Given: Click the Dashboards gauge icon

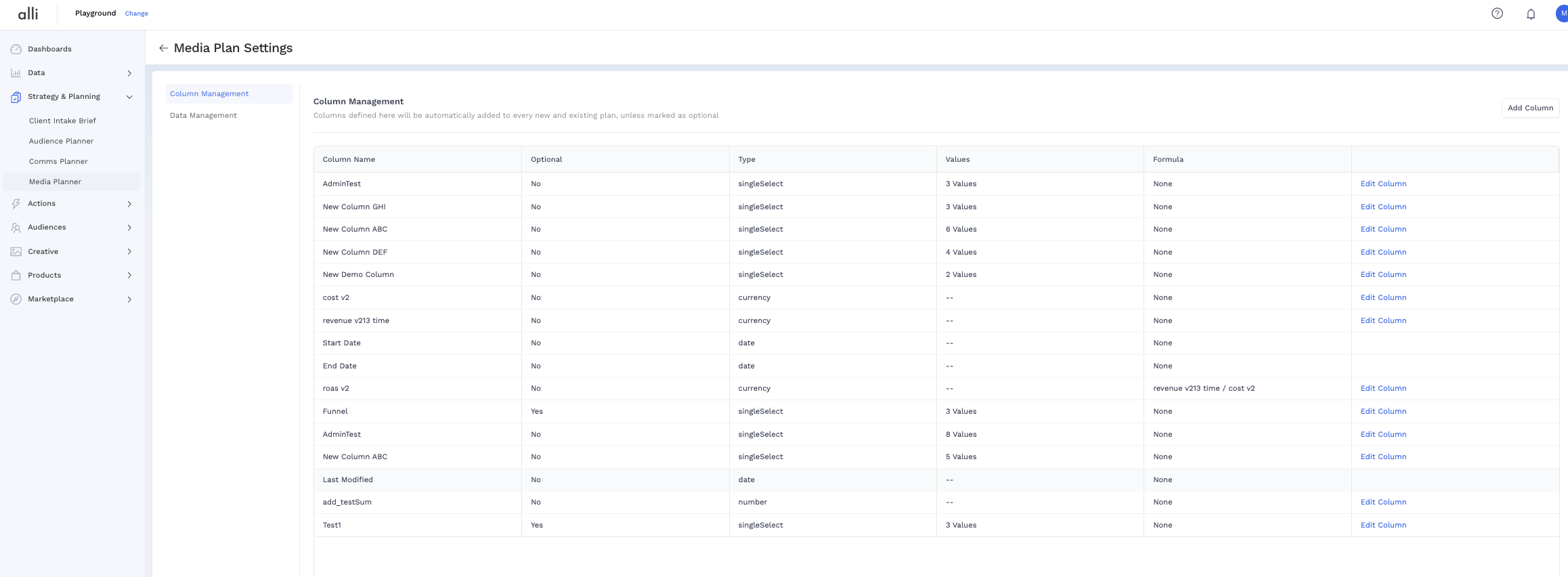Looking at the screenshot, I should (x=16, y=49).
